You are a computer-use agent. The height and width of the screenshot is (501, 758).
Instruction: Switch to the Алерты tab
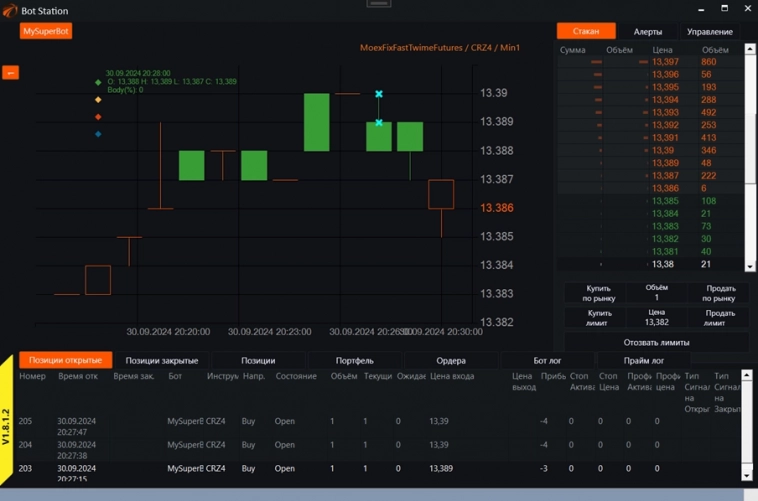pyautogui.click(x=648, y=32)
